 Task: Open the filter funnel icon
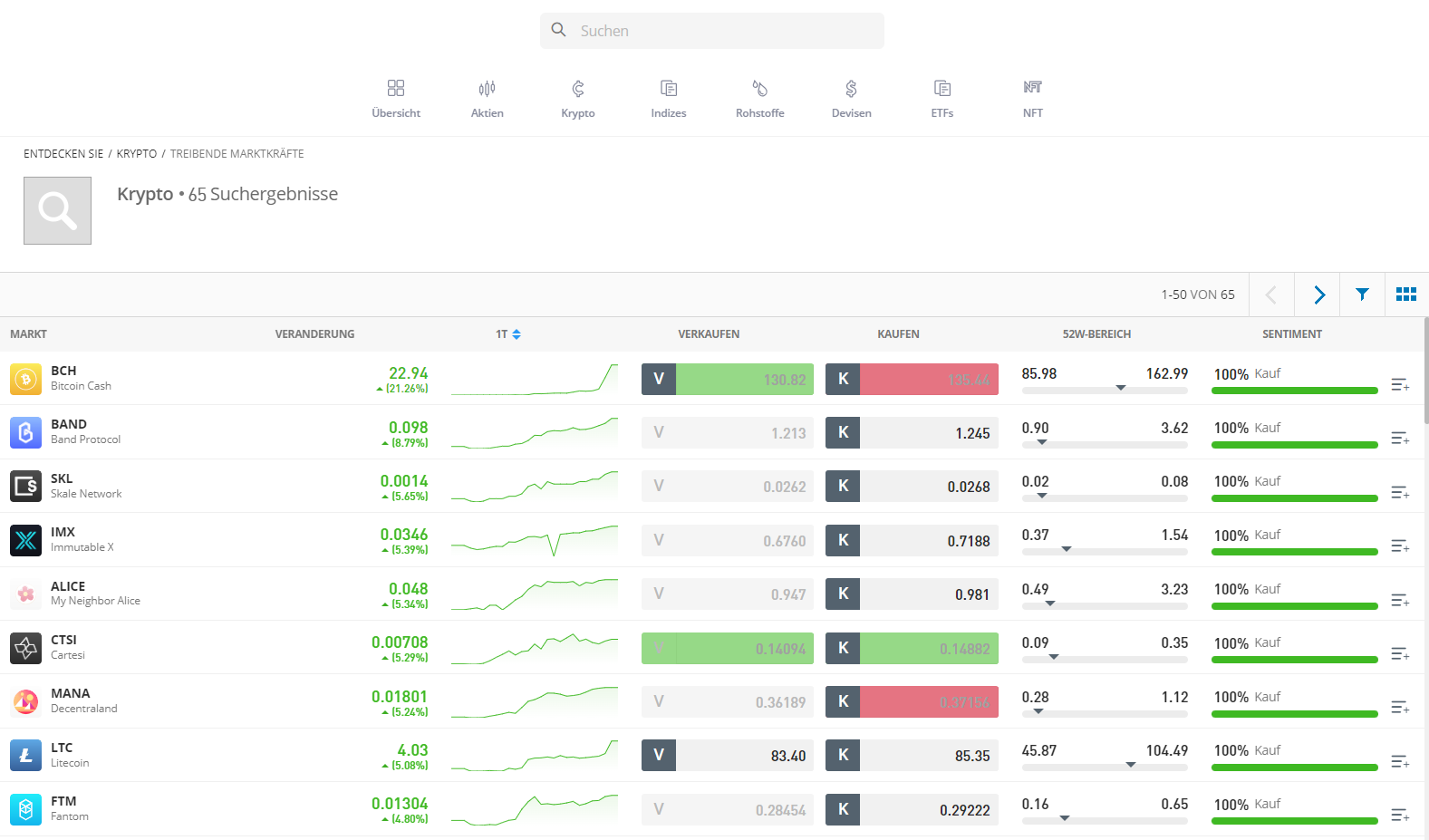pyautogui.click(x=1362, y=294)
